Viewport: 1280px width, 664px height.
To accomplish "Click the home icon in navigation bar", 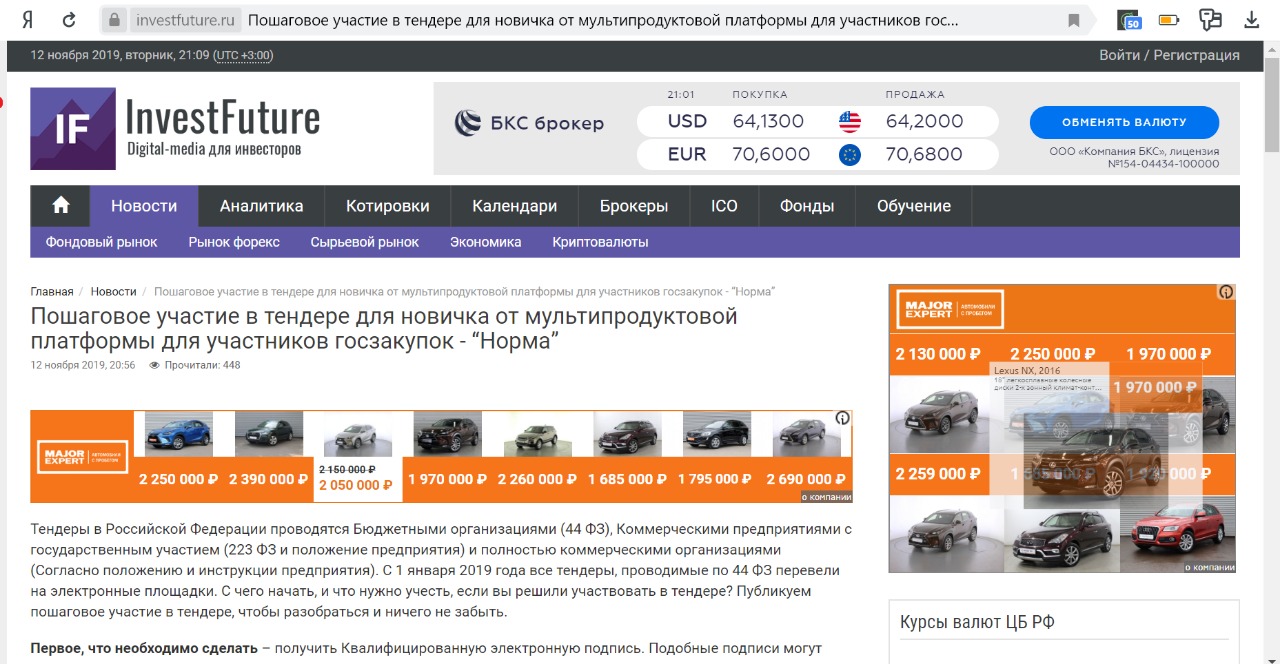I will pos(61,206).
